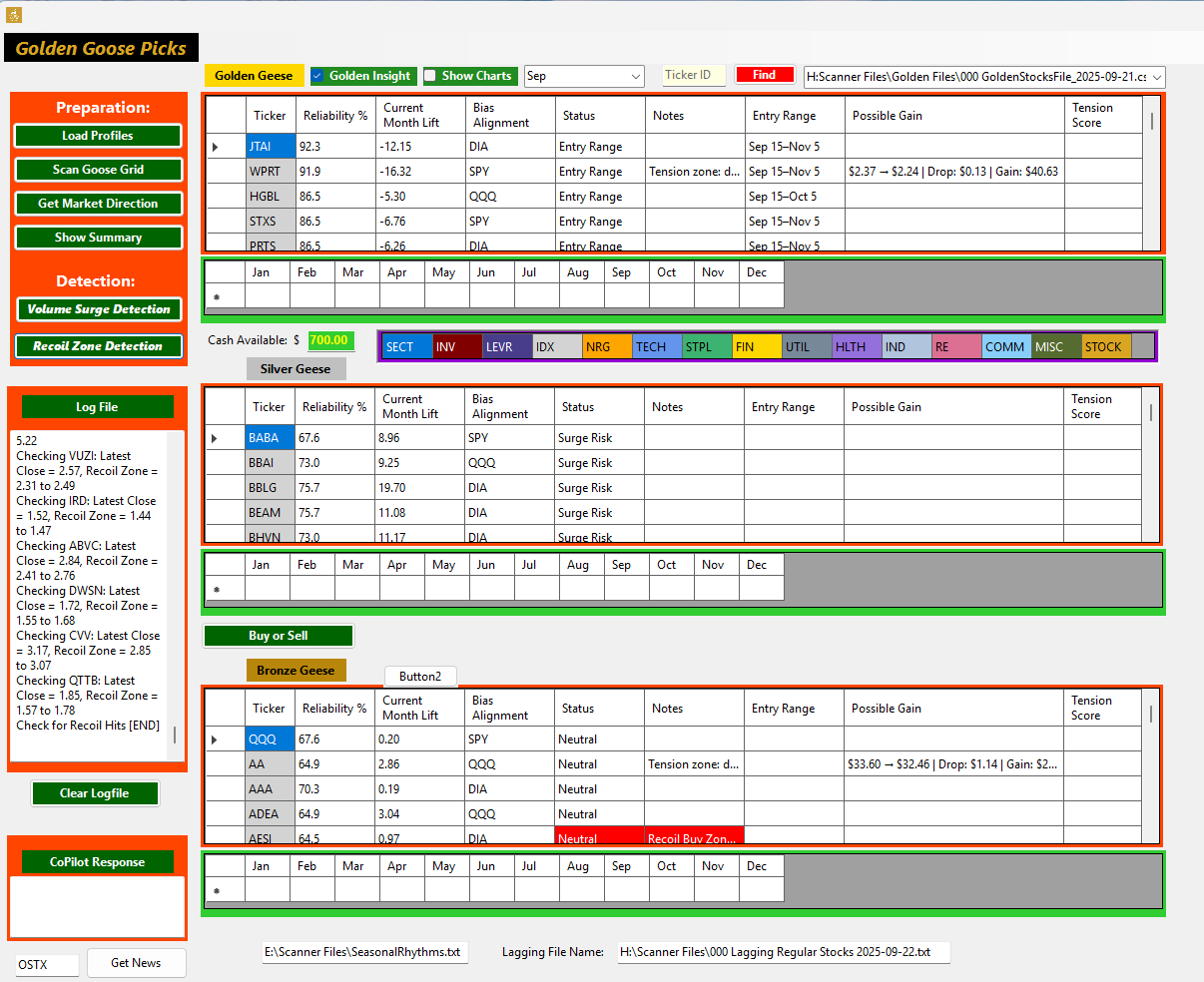The width and height of the screenshot is (1204, 982).
Task: Open the Golden Files path dropdown
Action: [984, 77]
